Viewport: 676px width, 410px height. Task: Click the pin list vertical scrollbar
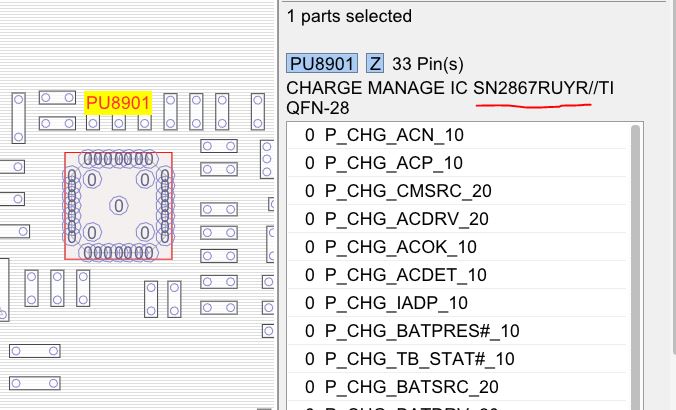tap(635, 266)
